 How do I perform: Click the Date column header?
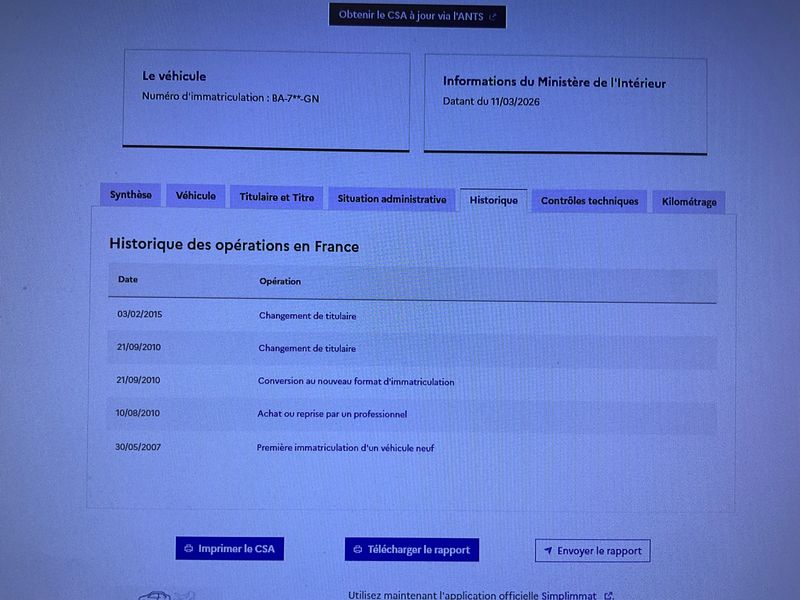pos(128,279)
